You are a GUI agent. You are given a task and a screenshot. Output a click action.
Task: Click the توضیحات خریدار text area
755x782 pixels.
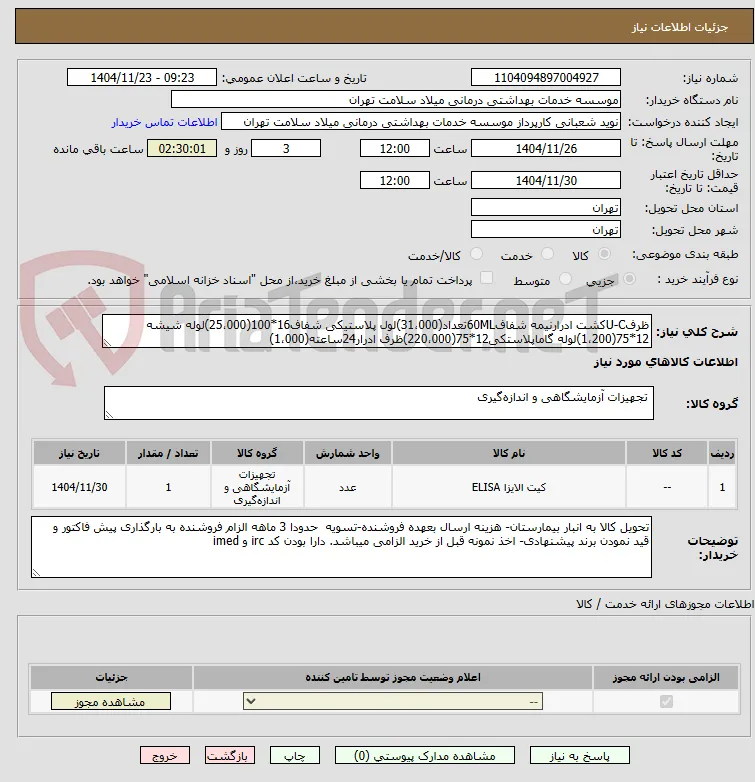click(x=341, y=547)
